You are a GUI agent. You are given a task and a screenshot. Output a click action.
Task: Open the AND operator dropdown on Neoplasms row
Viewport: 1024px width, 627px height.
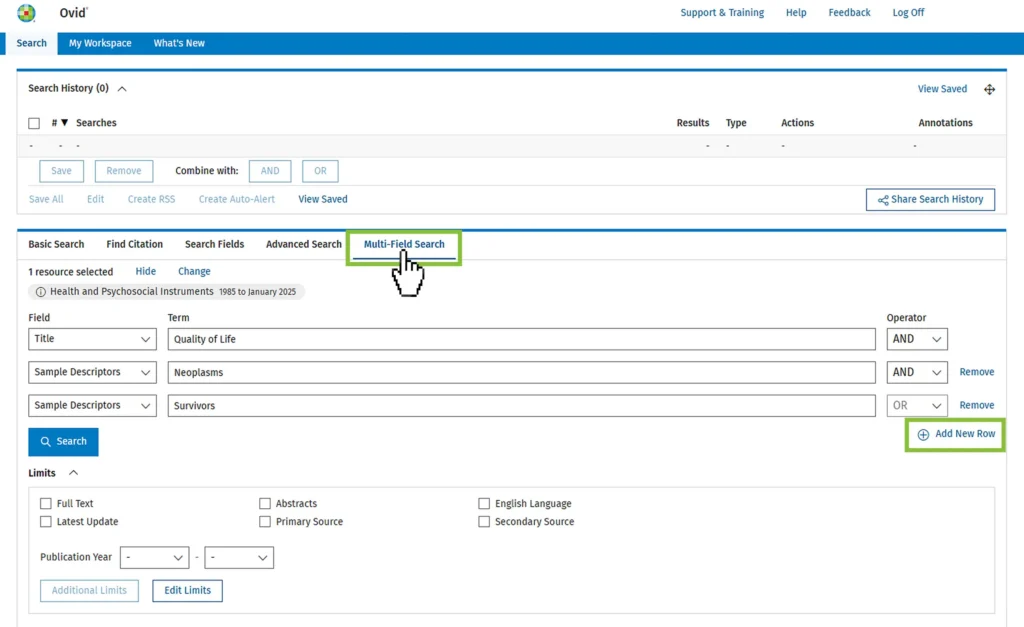coord(917,372)
